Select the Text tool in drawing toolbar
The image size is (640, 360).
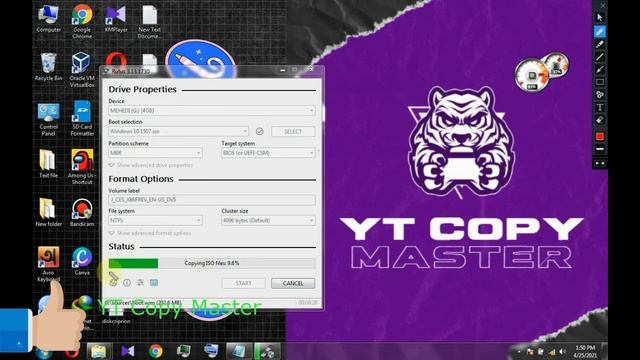[x=600, y=107]
